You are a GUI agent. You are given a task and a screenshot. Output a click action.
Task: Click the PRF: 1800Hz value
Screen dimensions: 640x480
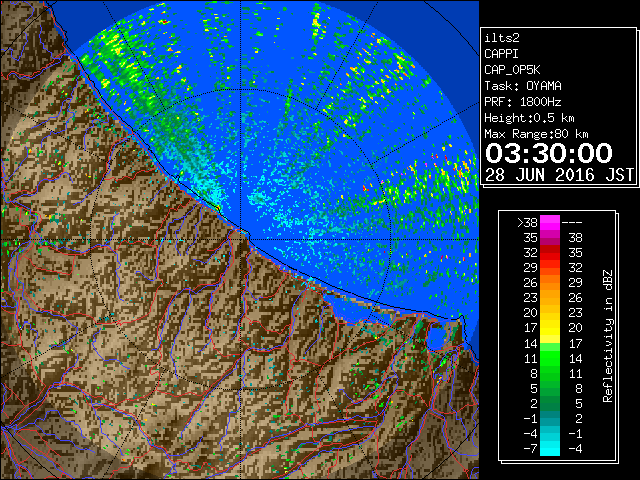(522, 102)
